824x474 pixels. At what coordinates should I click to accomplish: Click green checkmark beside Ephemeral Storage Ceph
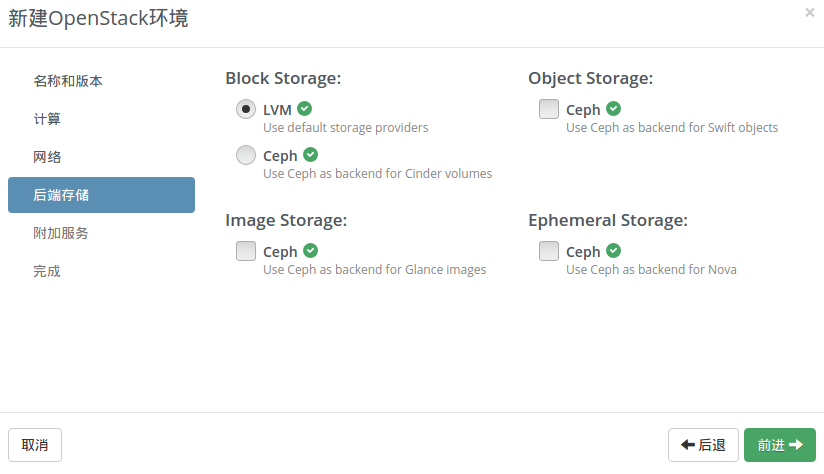pyautogui.click(x=613, y=251)
